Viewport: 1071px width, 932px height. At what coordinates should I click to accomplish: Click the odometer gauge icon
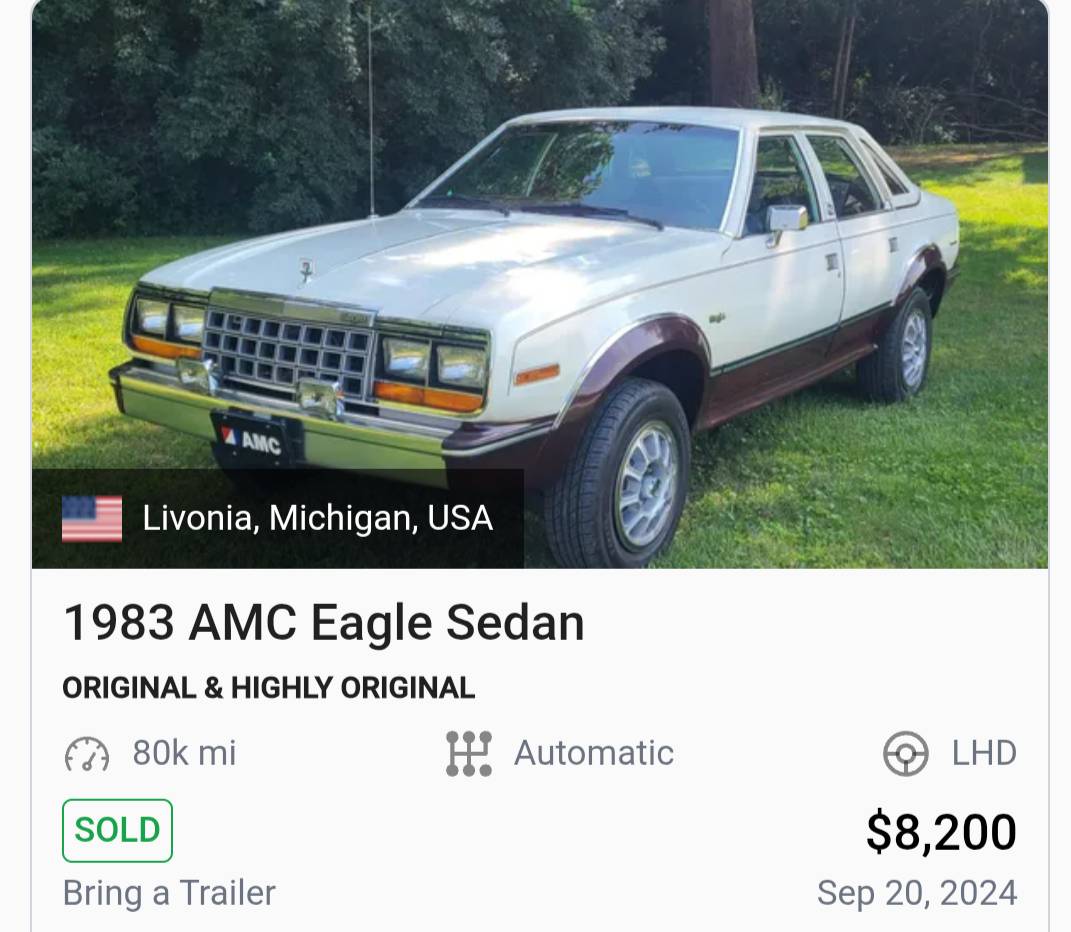[x=87, y=754]
